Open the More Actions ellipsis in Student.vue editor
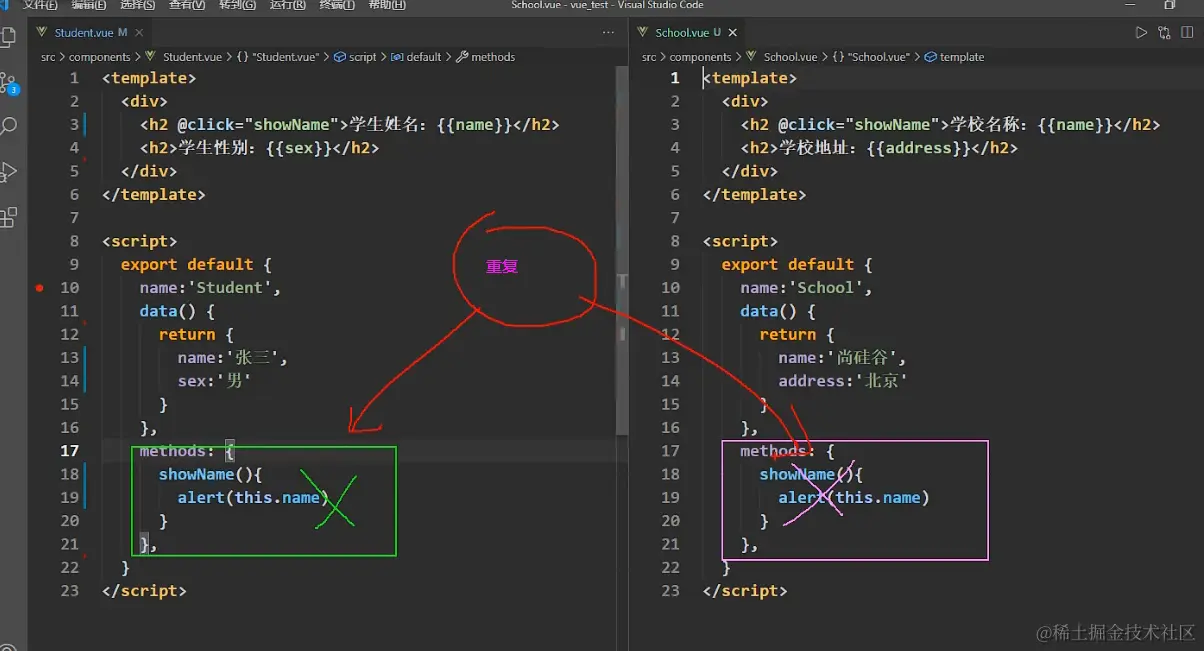Viewport: 1204px width, 651px height. point(608,33)
